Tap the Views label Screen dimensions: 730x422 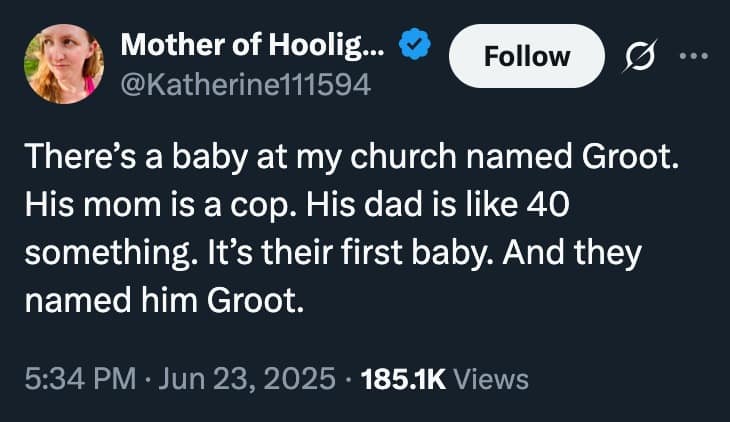[x=490, y=379]
